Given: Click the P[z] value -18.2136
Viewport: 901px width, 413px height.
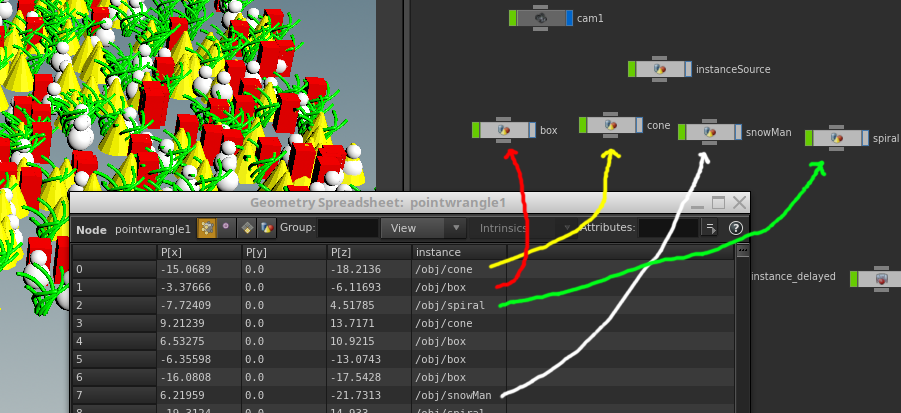Looking at the screenshot, I should coord(356,269).
